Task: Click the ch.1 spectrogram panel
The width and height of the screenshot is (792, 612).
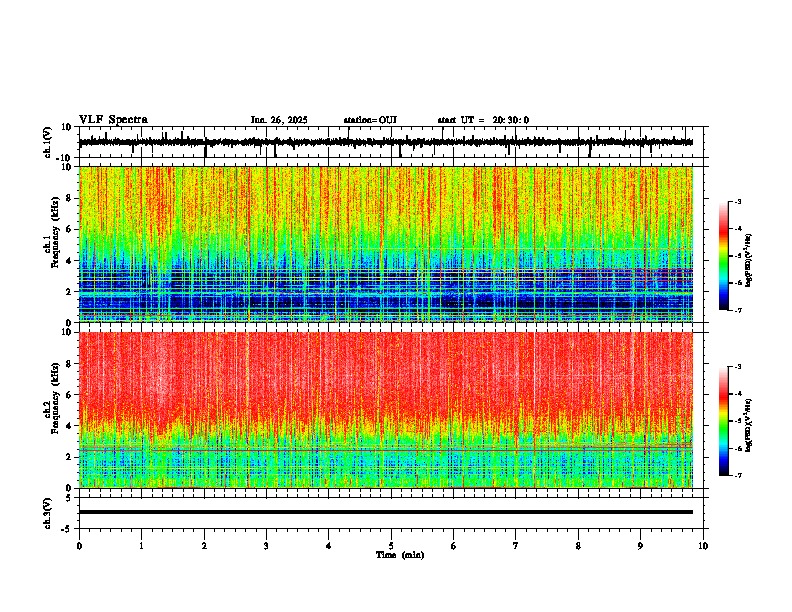Action: tap(386, 244)
